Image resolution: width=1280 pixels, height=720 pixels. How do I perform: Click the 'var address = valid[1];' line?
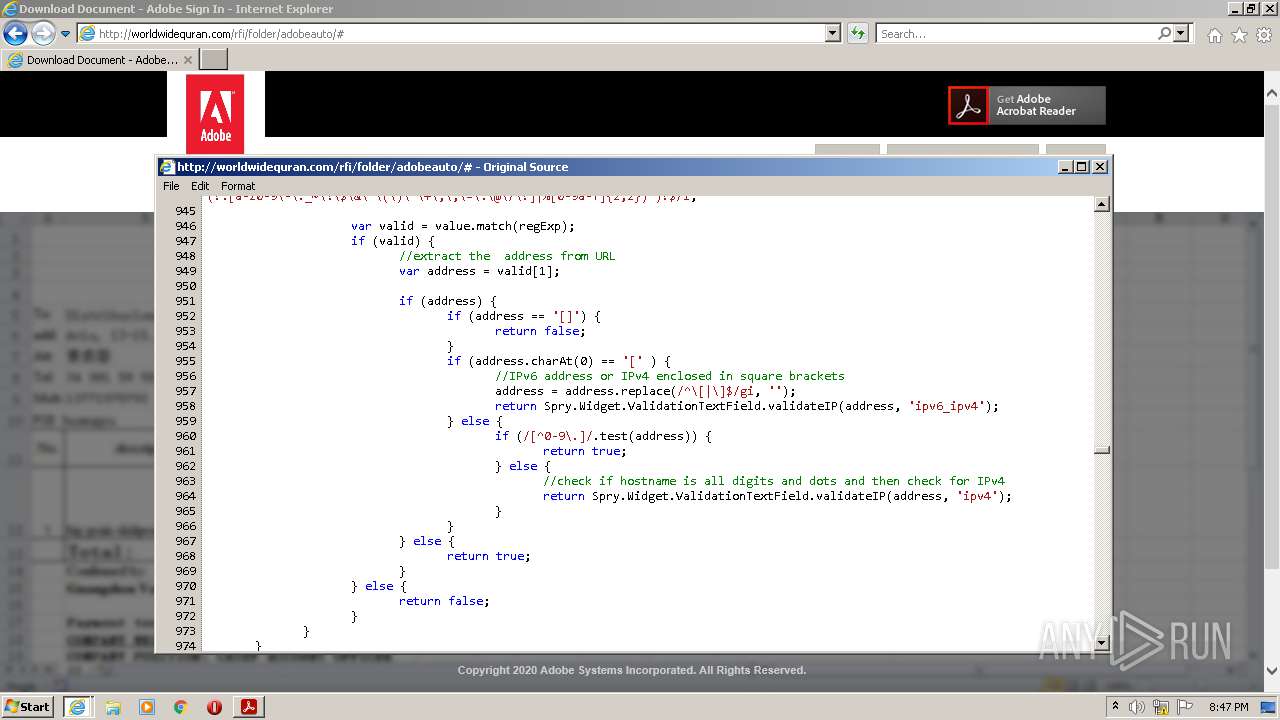point(479,271)
